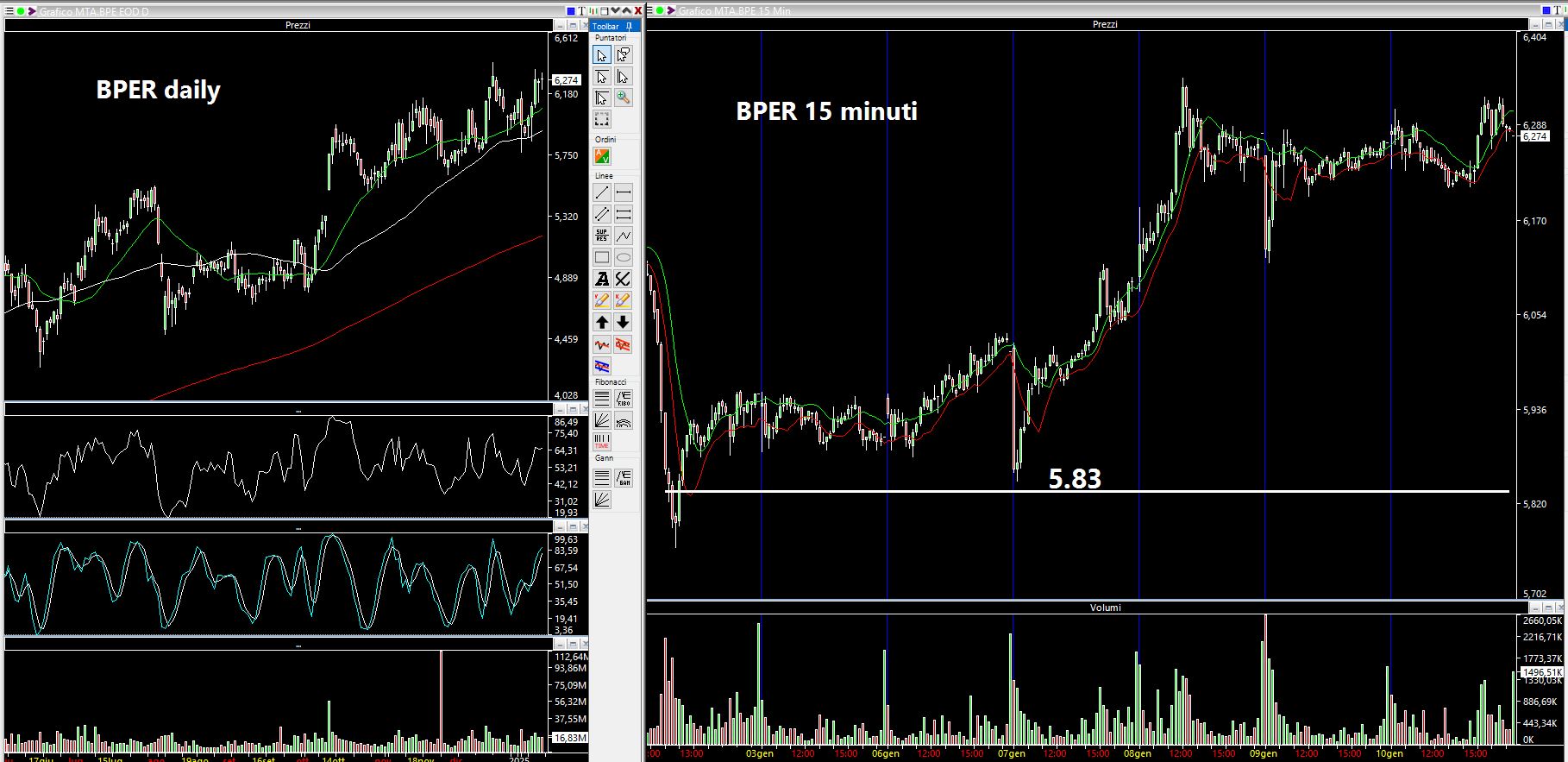Viewport: 1568px width, 762px height.
Task: Click the volume label 1496,51K
Action: click(1542, 672)
